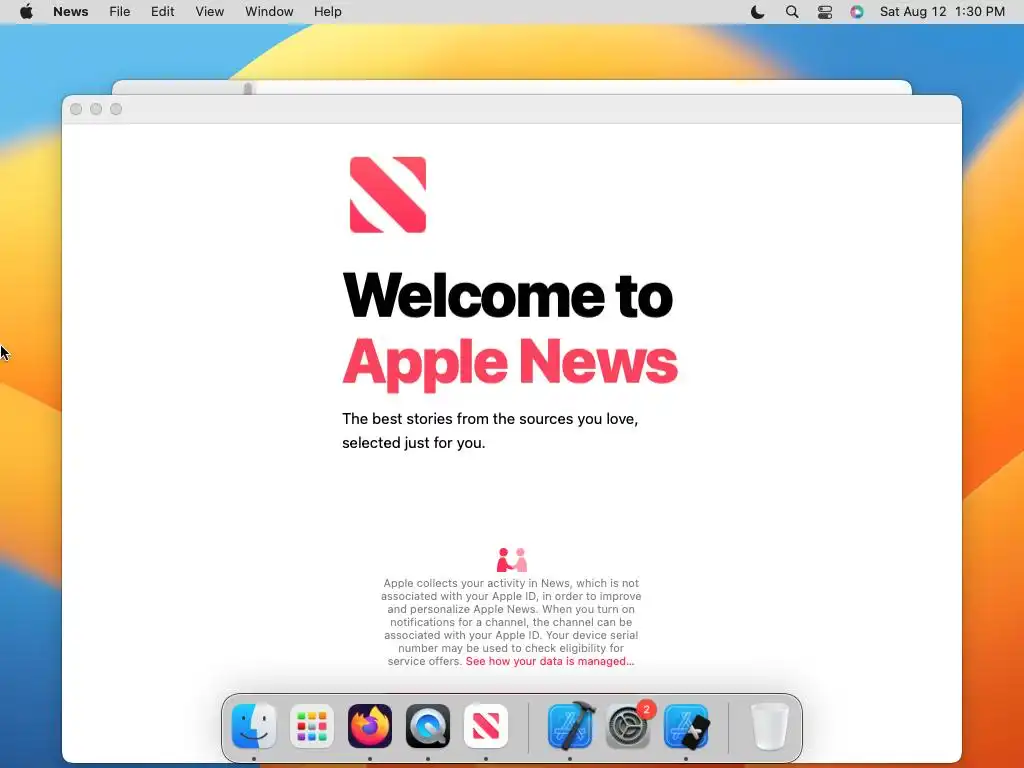Launch Firefox from the Dock
Image resolution: width=1024 pixels, height=768 pixels.
(x=370, y=726)
